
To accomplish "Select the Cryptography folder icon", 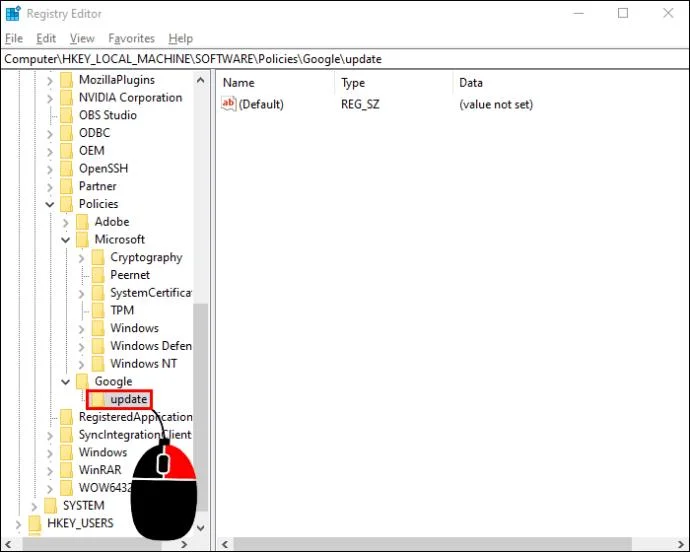I will point(98,258).
